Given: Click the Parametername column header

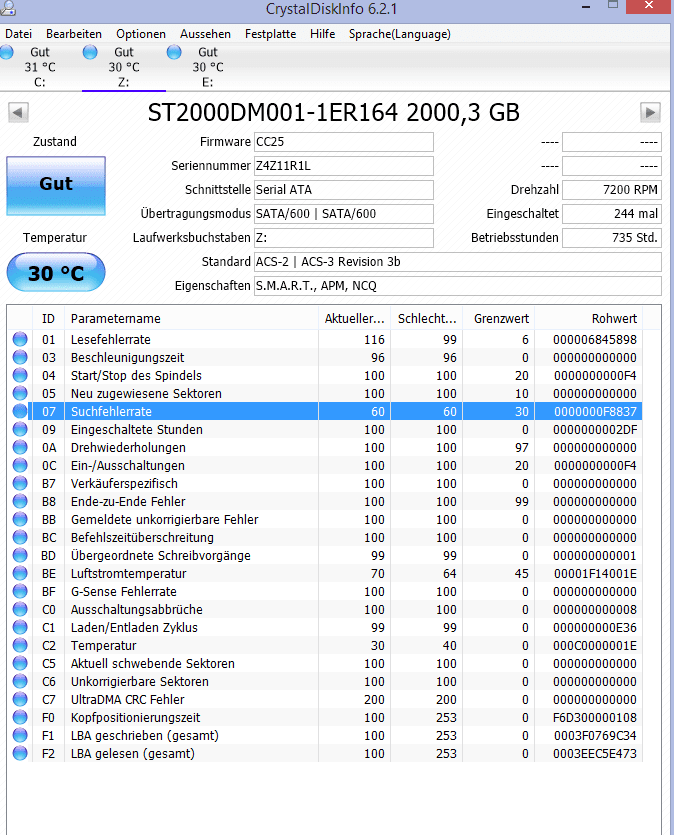Looking at the screenshot, I should click(192, 318).
